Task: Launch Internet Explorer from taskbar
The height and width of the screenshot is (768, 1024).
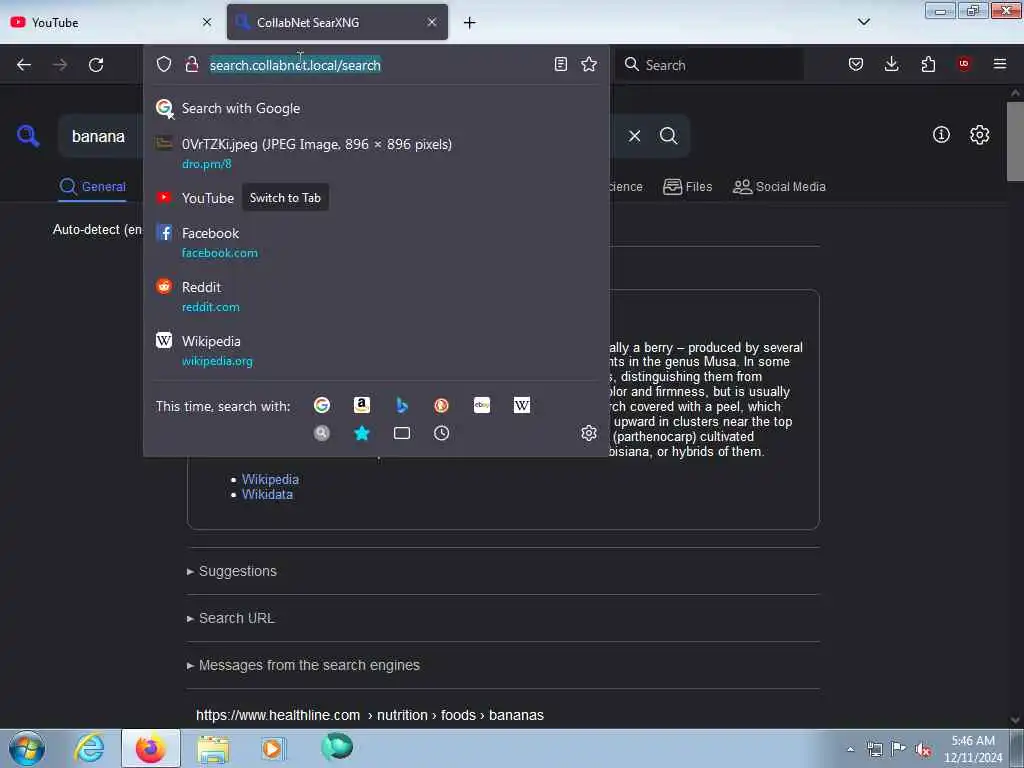Action: 89,748
